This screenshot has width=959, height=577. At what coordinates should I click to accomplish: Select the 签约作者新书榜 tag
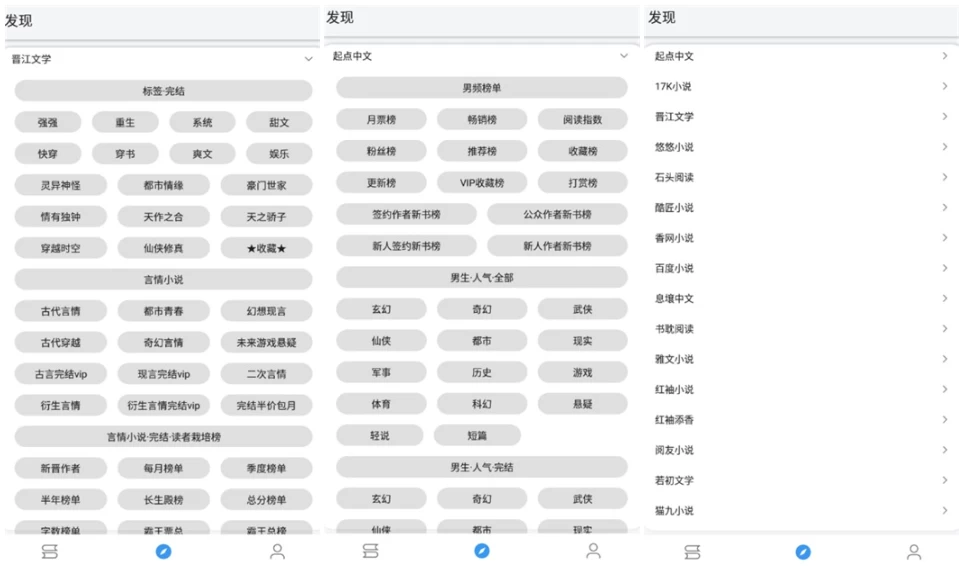point(406,215)
